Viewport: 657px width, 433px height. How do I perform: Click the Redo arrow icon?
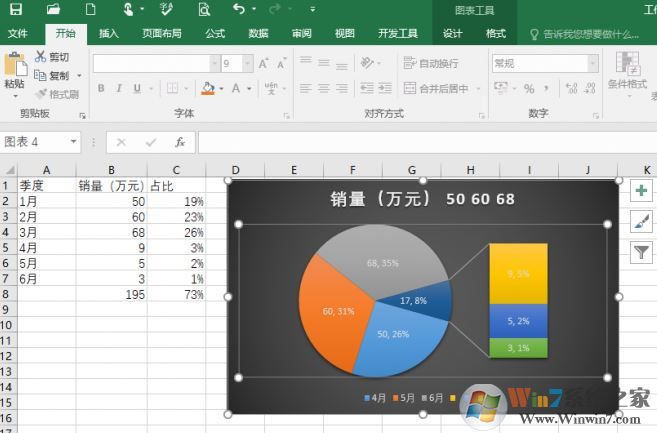click(275, 8)
